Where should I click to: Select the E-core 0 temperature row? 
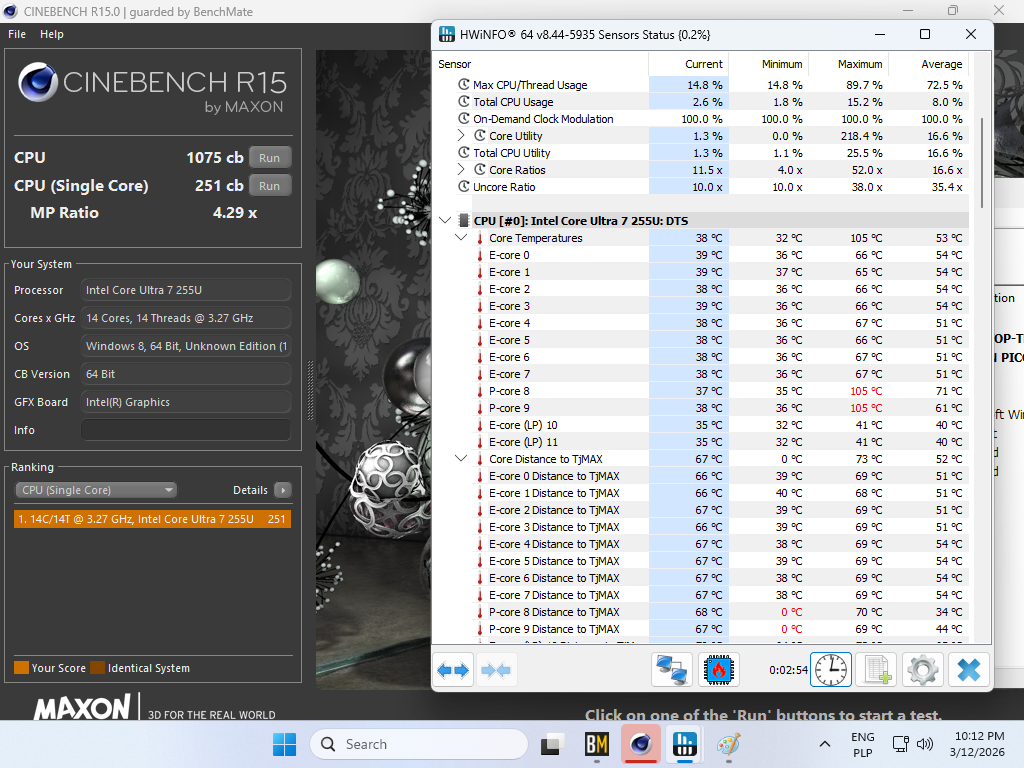(x=701, y=255)
